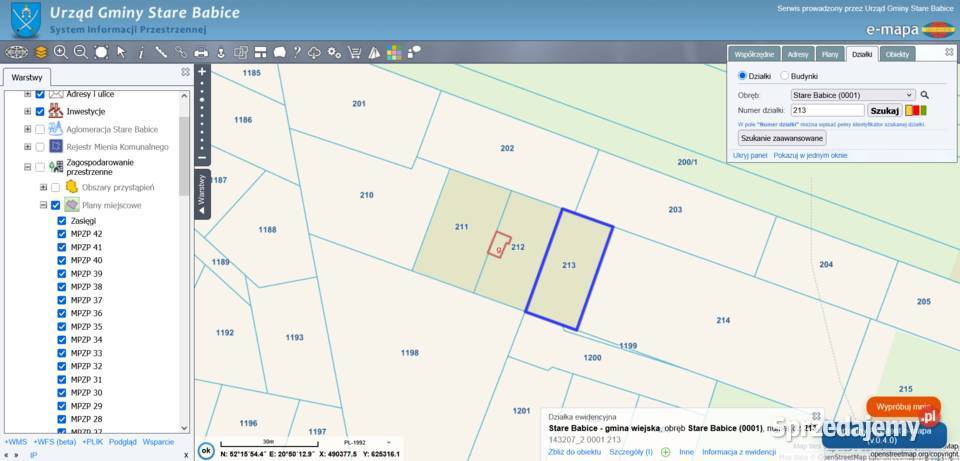Activate the info 'i' identify tool
The height and width of the screenshot is (461, 960).
point(141,53)
